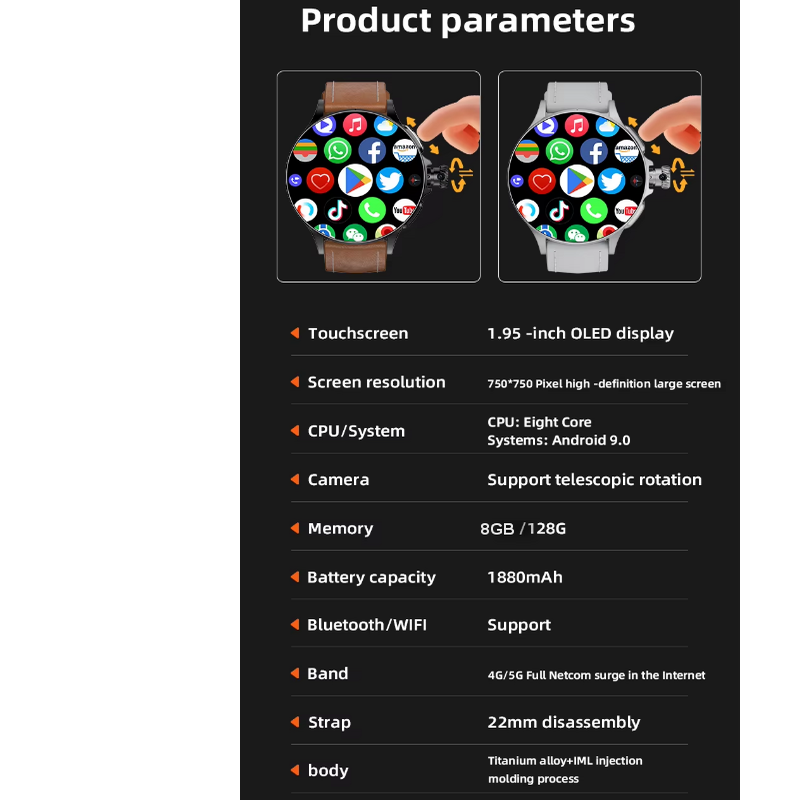Tap YouTube icon on white-strap watch
The image size is (800, 800).
point(626,210)
